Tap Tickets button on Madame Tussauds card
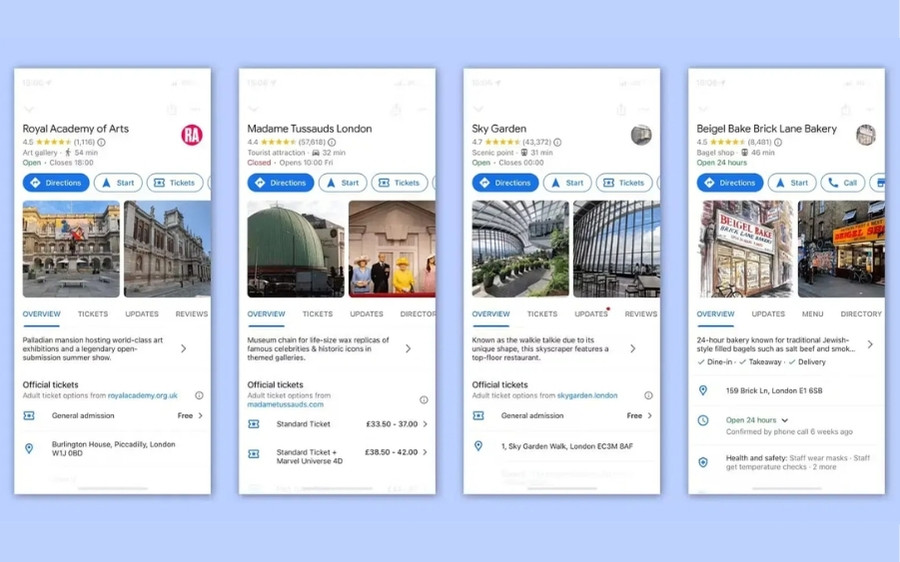 (399, 183)
